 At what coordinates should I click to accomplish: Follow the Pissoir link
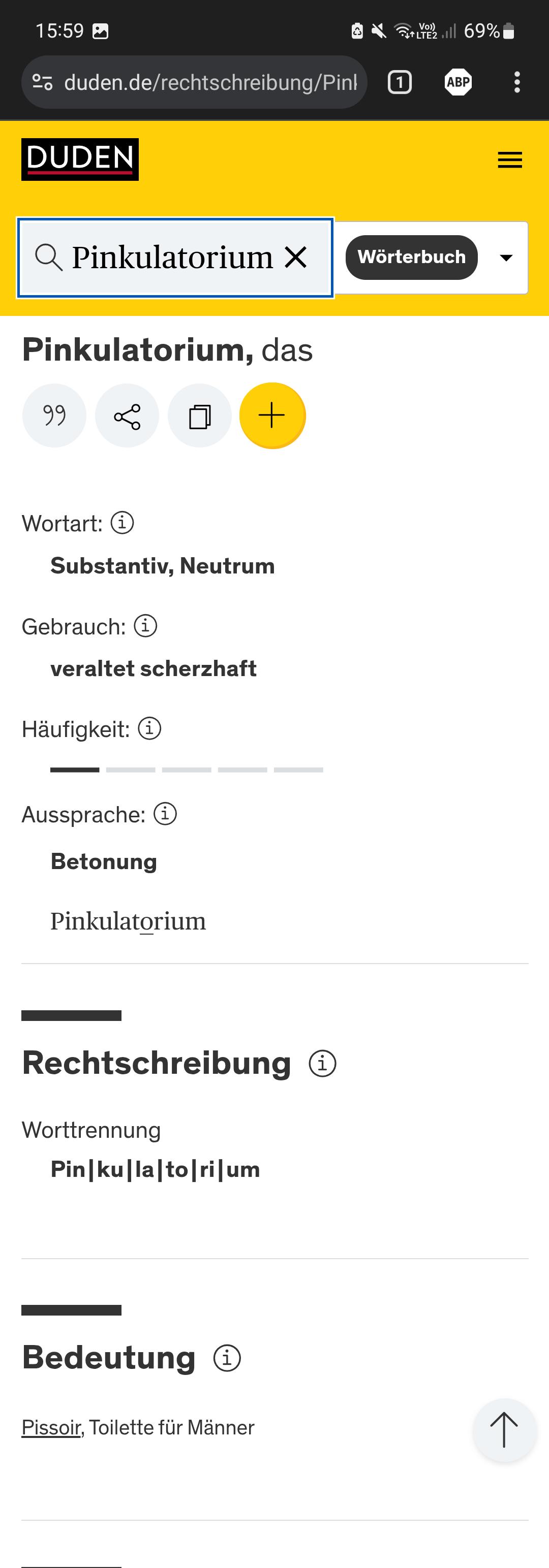[x=51, y=1427]
